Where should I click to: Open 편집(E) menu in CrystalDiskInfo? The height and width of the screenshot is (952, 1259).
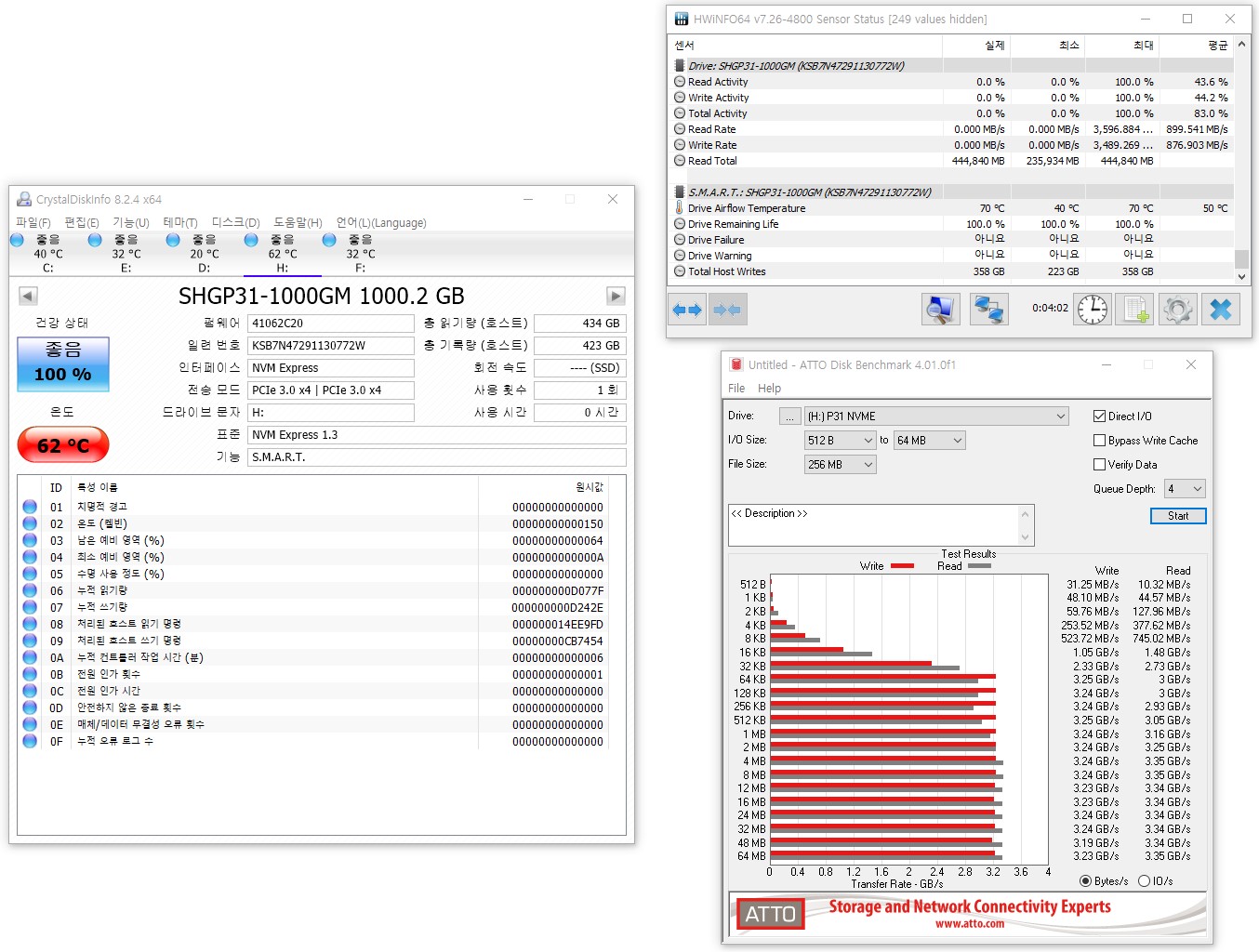point(82,223)
